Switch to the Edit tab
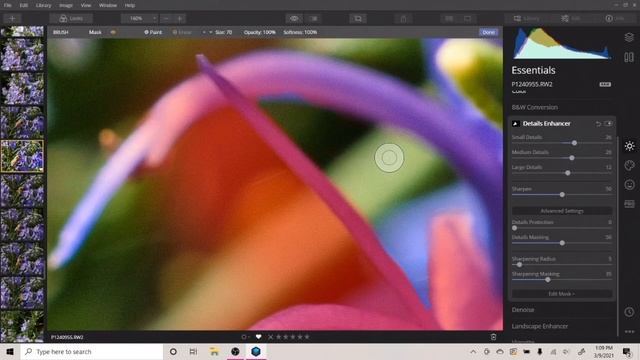 [571, 18]
